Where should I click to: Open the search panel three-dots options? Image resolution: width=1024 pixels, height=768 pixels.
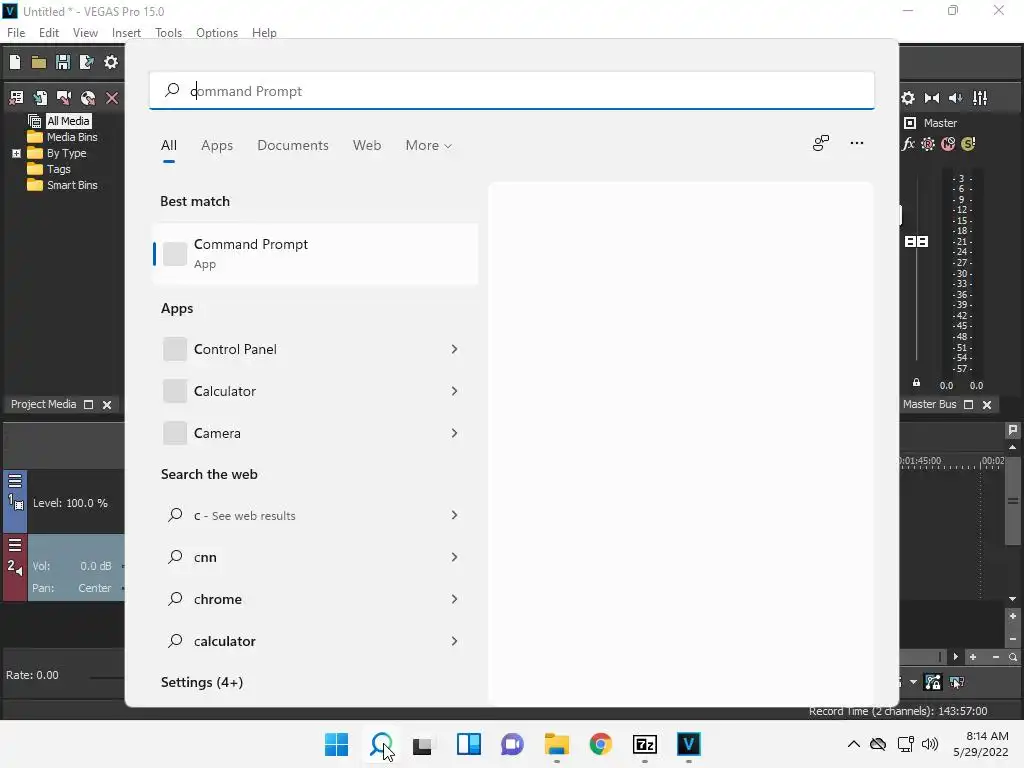(857, 143)
